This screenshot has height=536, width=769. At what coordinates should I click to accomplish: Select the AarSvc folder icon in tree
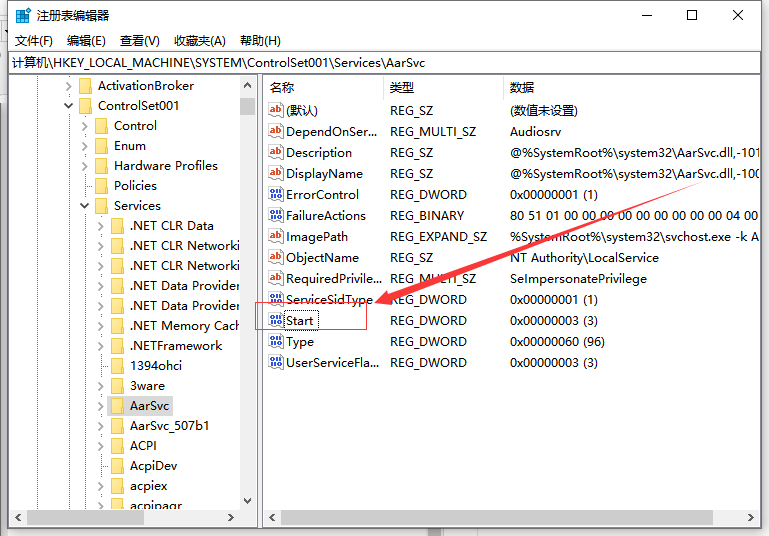click(117, 405)
